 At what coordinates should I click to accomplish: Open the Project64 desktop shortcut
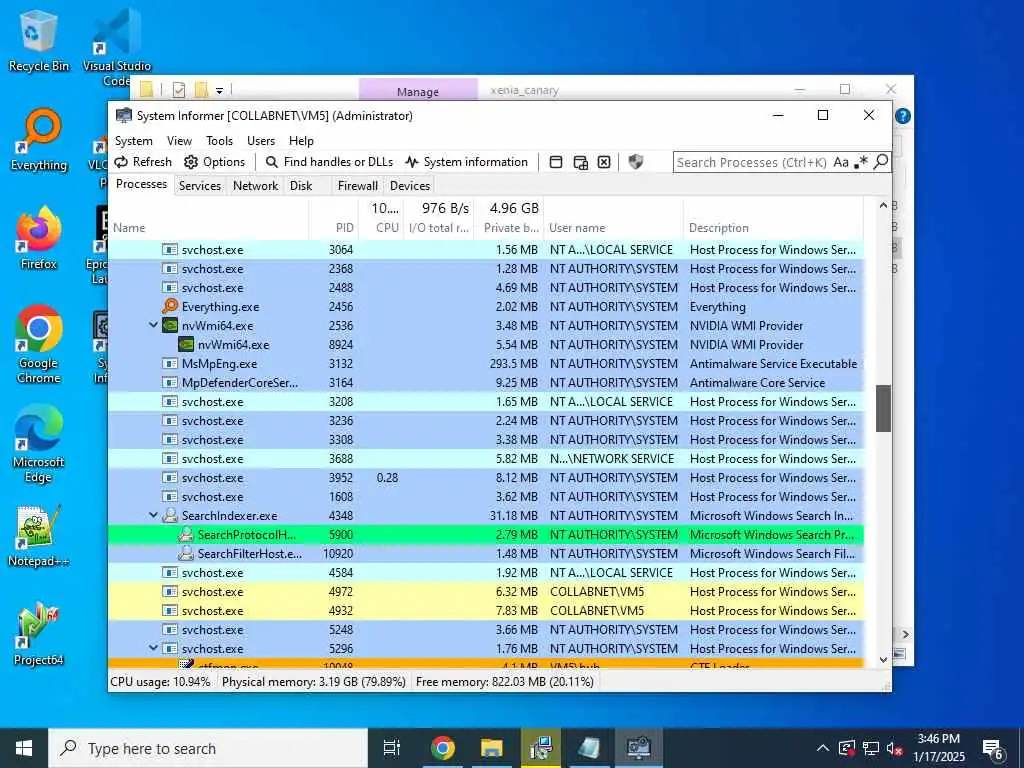39,634
